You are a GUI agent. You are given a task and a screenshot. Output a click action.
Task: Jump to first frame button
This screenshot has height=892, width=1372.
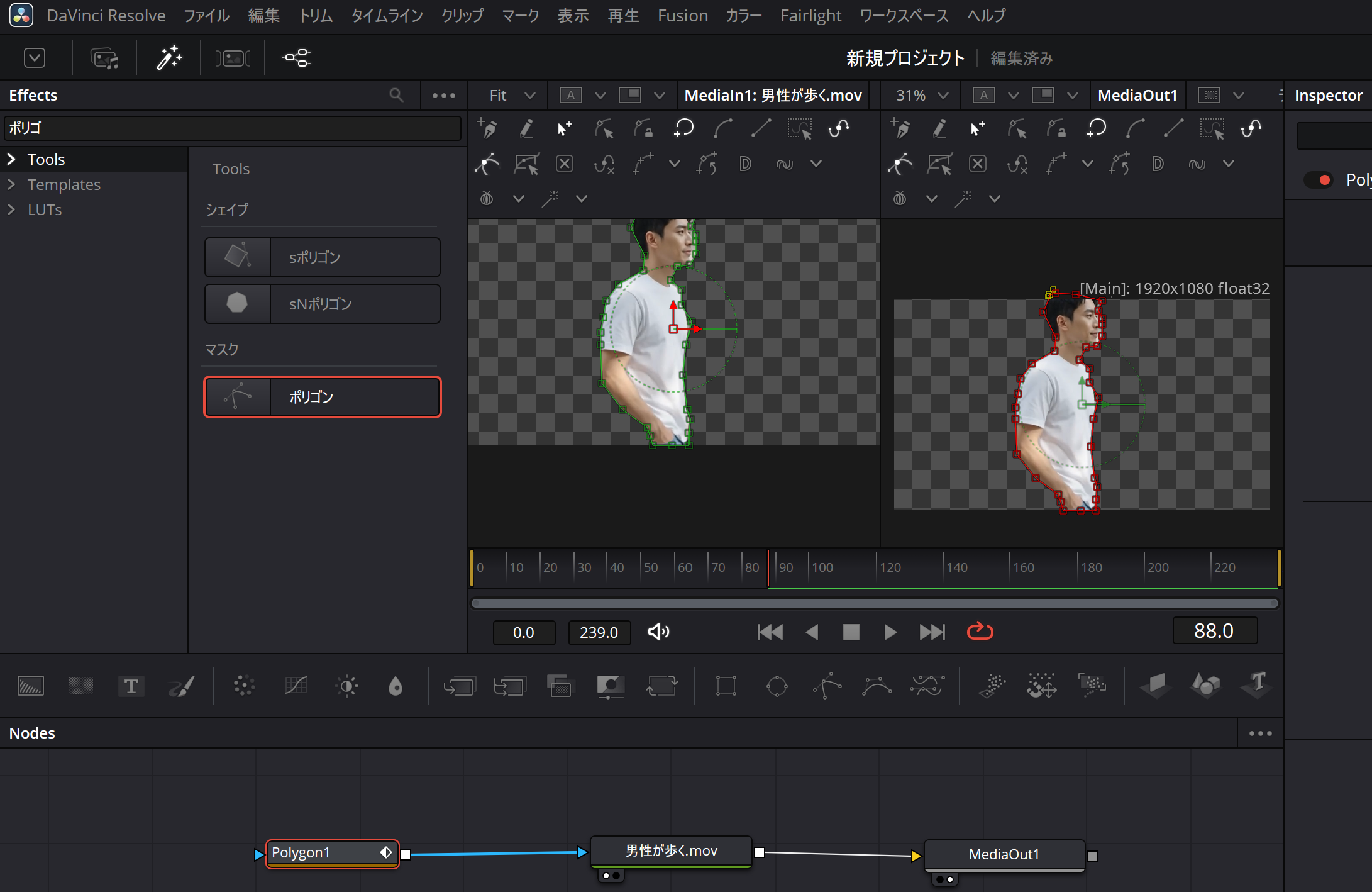point(770,632)
